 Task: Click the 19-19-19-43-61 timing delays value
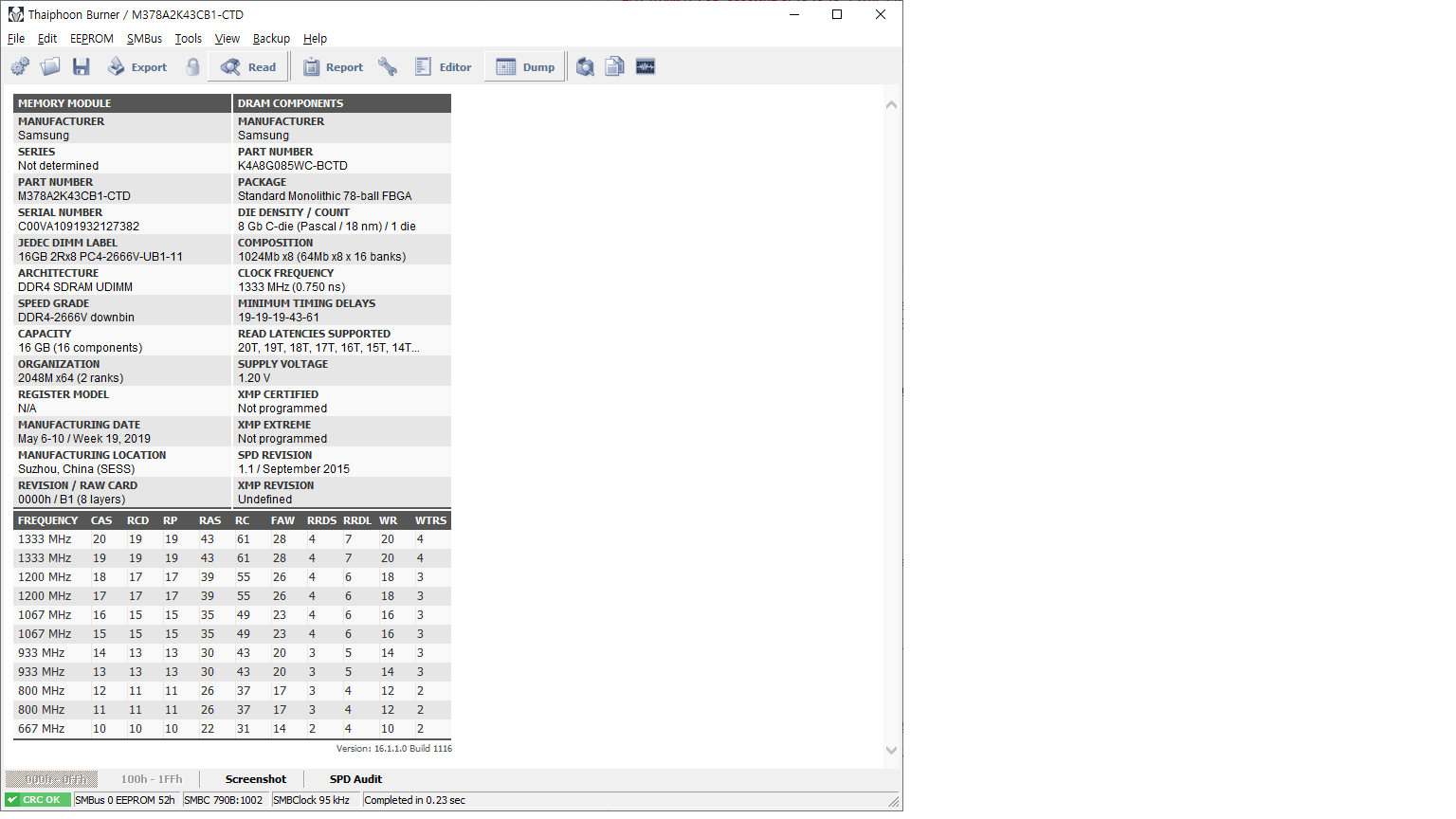tap(279, 318)
